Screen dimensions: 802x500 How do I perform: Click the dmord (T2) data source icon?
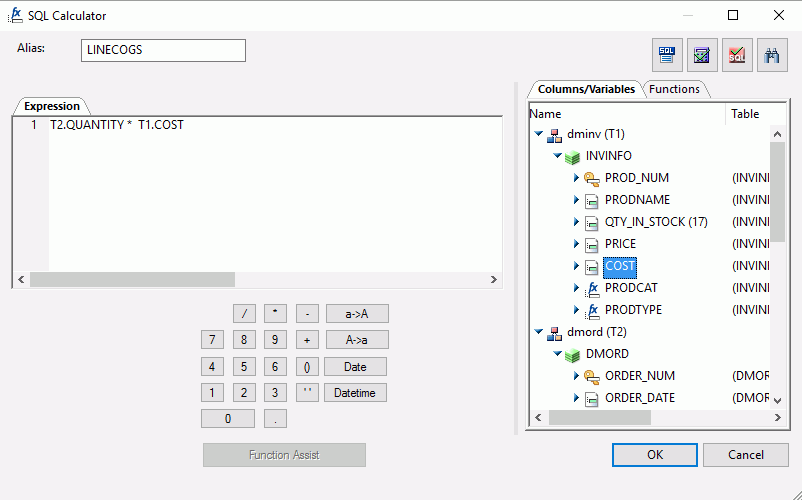(x=554, y=333)
